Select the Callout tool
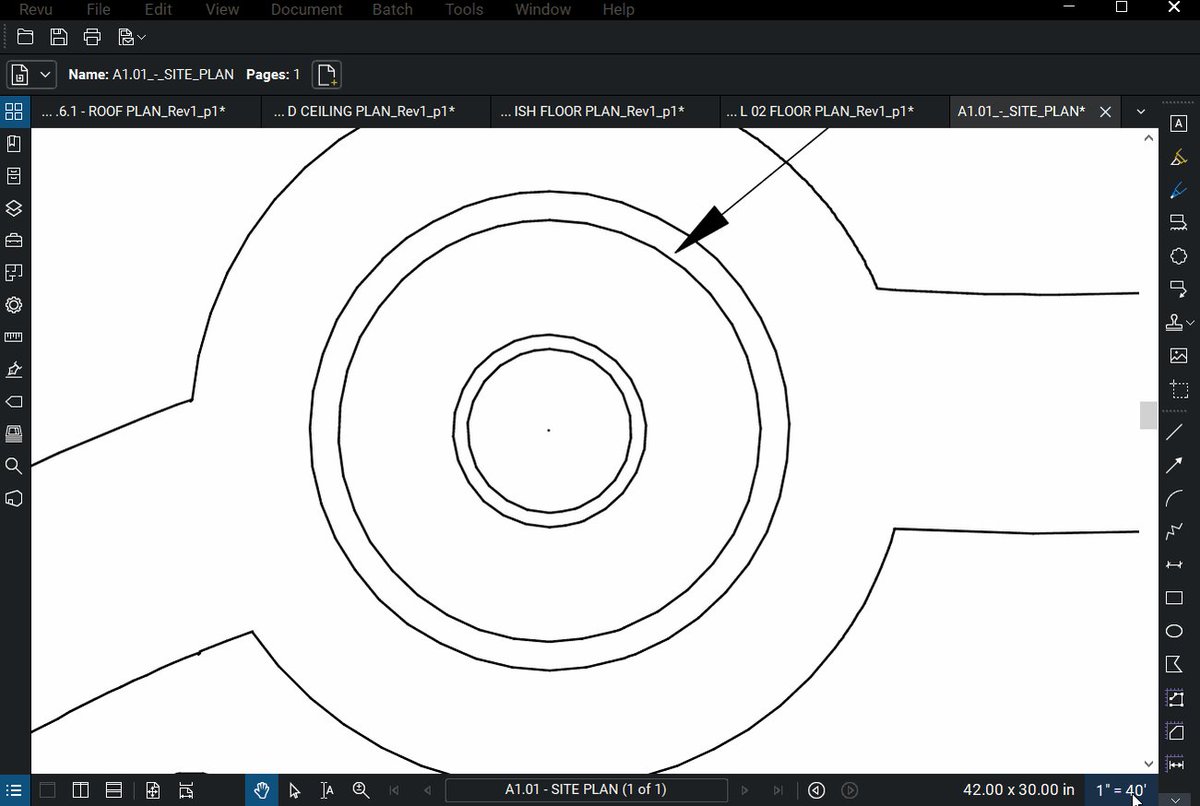 [x=1178, y=289]
